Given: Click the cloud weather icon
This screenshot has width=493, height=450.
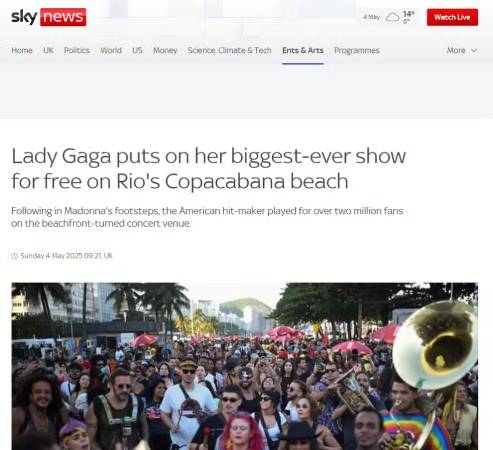Looking at the screenshot, I should point(392,17).
